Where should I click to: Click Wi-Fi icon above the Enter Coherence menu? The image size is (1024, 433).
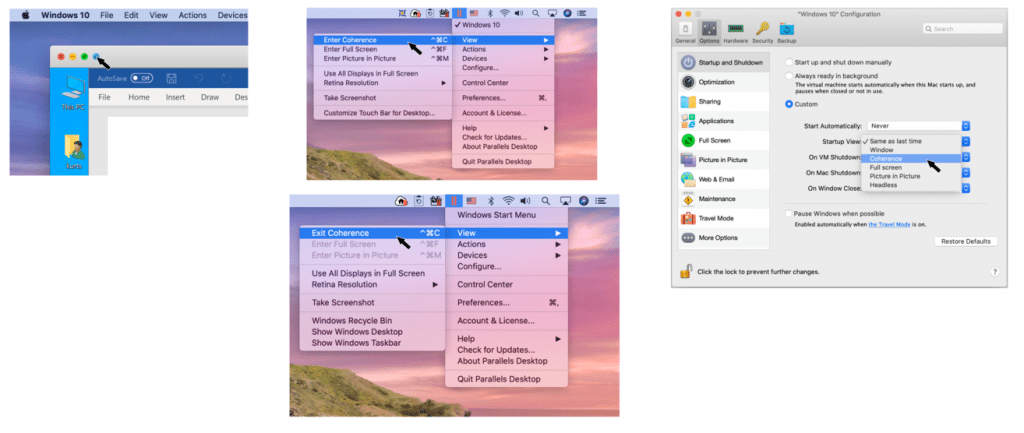(x=505, y=13)
